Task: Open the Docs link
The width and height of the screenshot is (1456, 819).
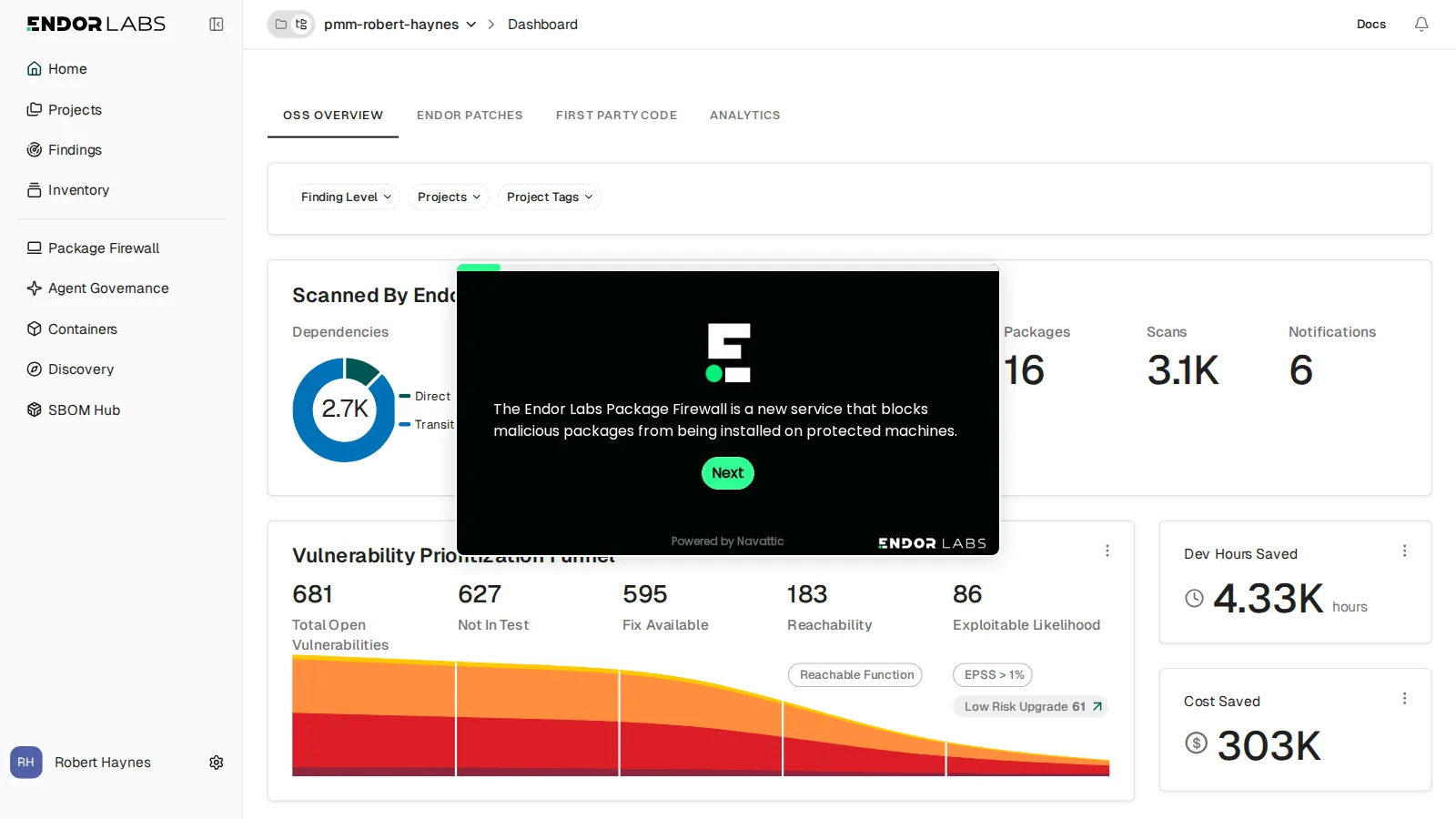Action: pyautogui.click(x=1371, y=25)
